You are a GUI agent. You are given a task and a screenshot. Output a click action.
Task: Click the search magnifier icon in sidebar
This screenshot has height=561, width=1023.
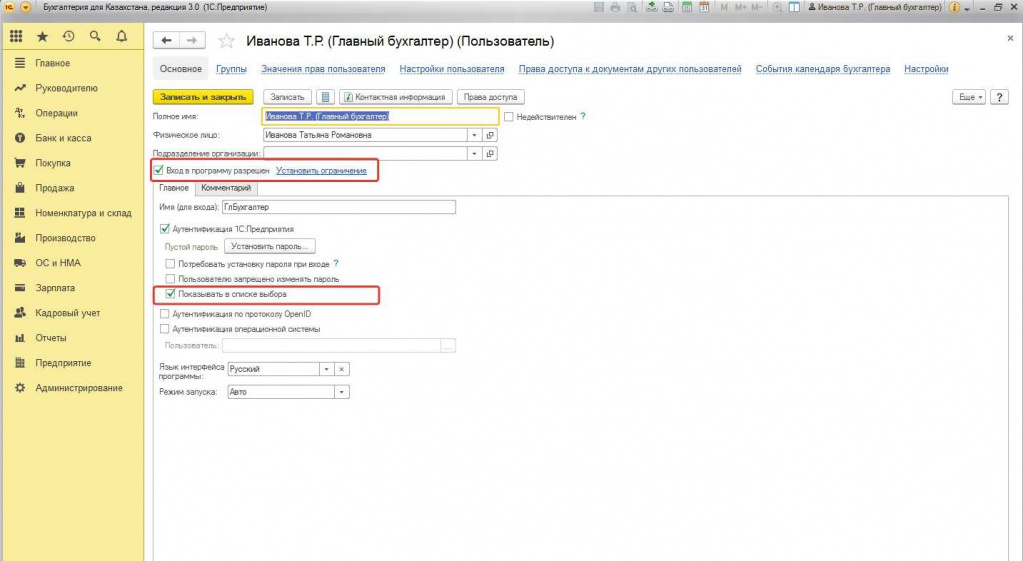click(x=95, y=37)
